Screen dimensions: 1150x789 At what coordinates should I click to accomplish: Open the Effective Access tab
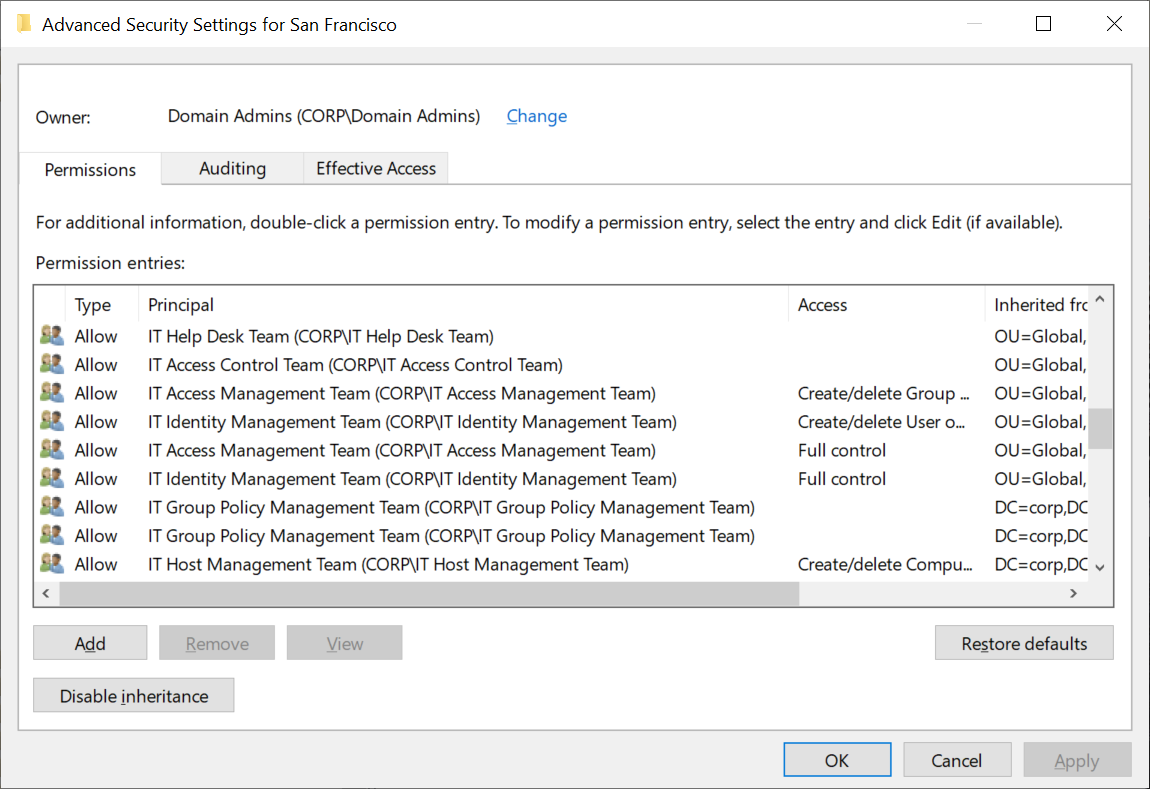tap(375, 168)
